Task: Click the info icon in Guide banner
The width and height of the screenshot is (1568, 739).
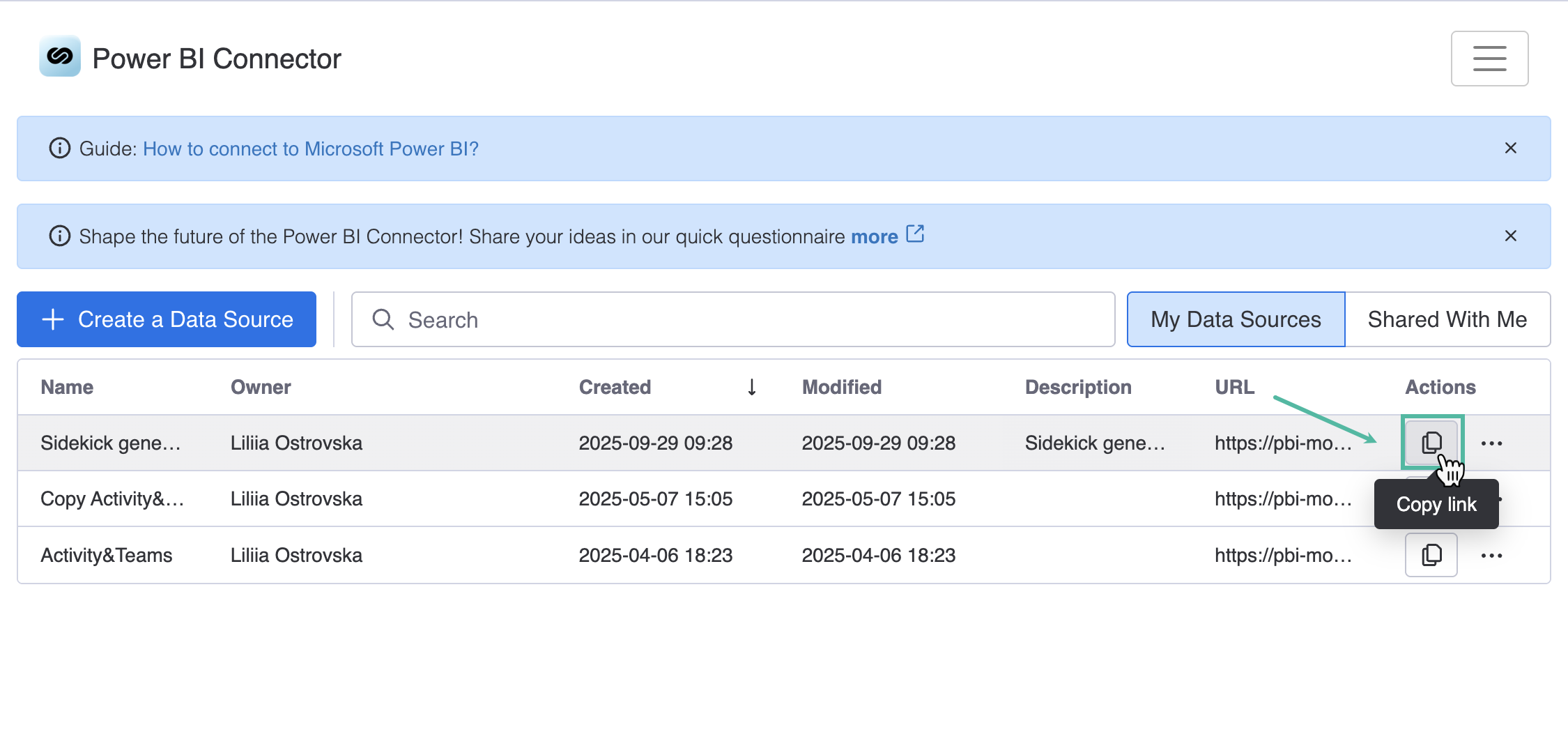Action: [x=60, y=148]
